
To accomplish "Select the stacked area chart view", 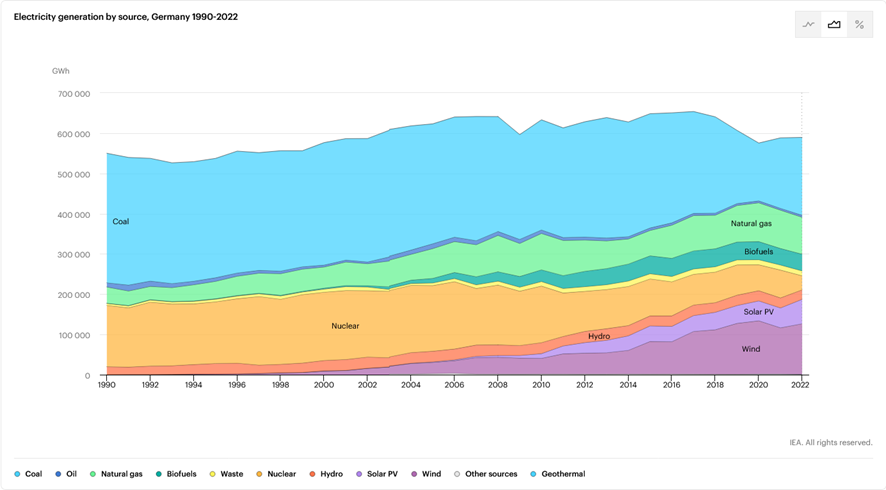I will point(834,25).
